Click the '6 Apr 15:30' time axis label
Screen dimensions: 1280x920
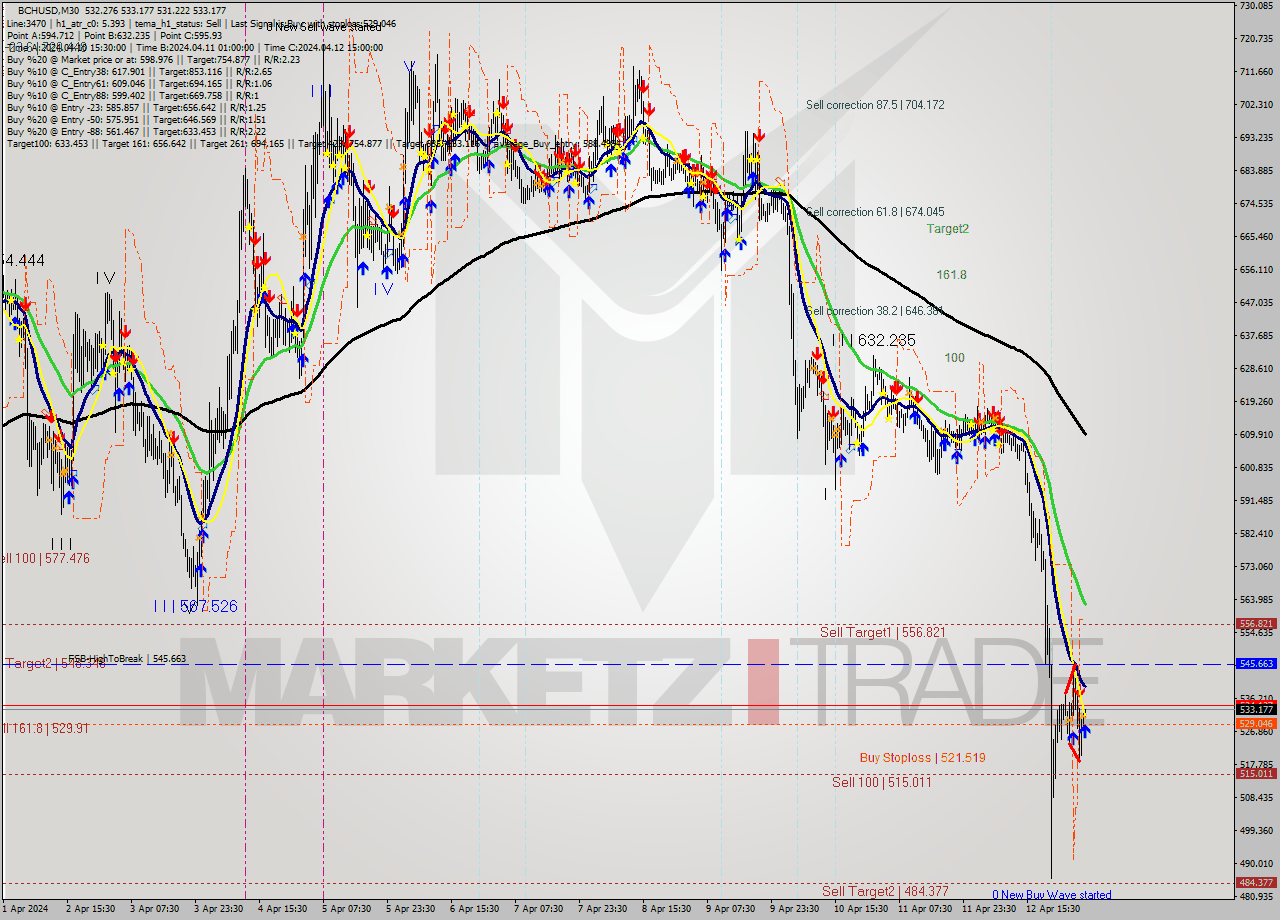tap(474, 909)
